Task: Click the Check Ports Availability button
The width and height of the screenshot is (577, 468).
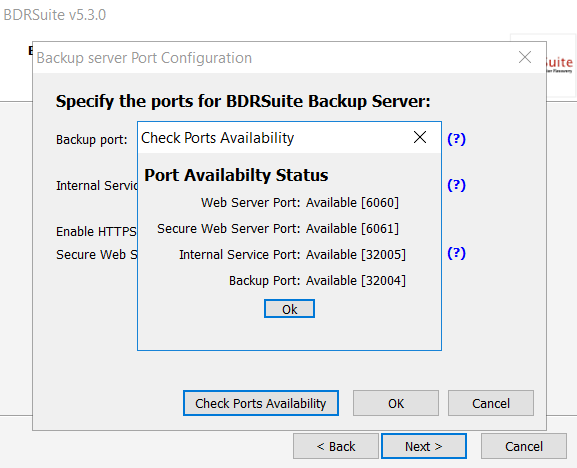Action: 261,403
